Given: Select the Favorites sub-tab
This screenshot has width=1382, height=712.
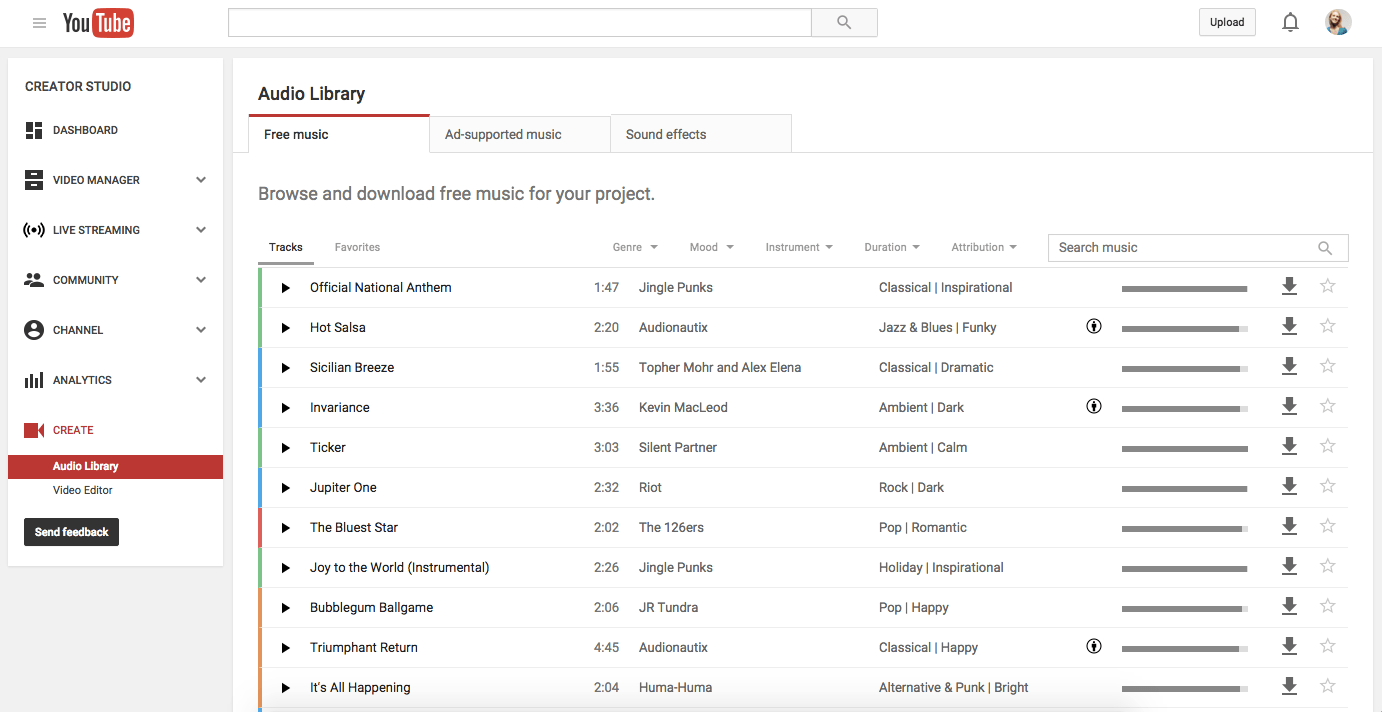Looking at the screenshot, I should click(x=357, y=247).
